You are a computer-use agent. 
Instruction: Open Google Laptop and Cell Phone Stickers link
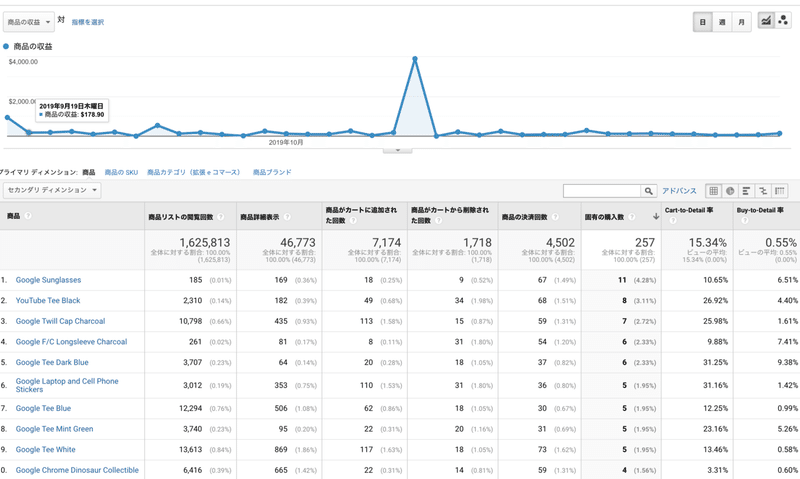point(67,385)
